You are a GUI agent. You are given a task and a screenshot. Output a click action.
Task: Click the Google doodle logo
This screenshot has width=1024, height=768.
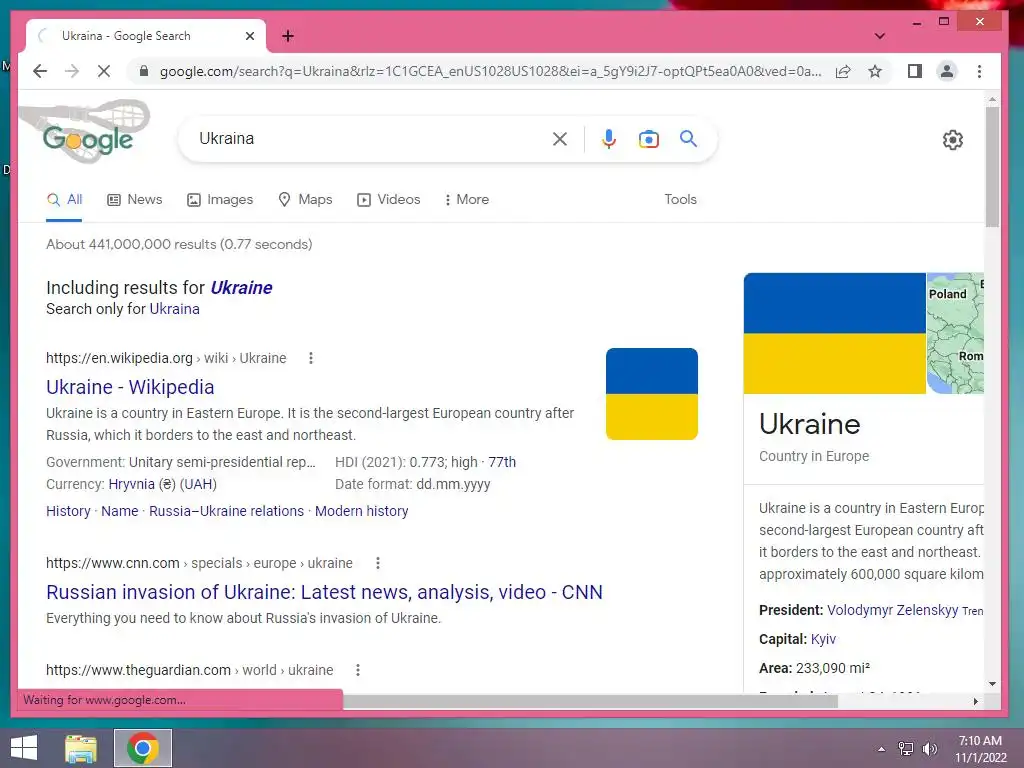tap(87, 134)
